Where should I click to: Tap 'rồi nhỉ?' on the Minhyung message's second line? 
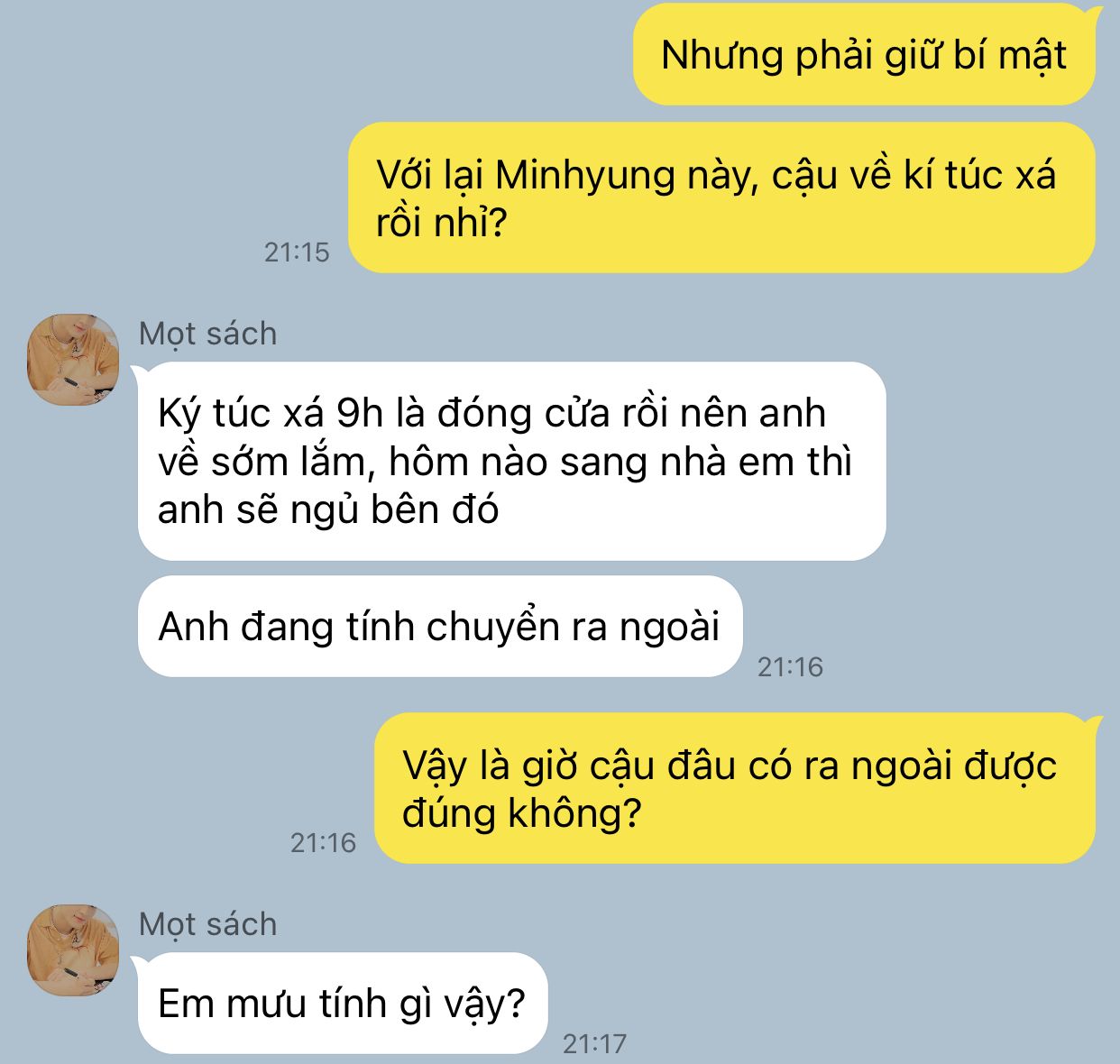pyautogui.click(x=442, y=223)
